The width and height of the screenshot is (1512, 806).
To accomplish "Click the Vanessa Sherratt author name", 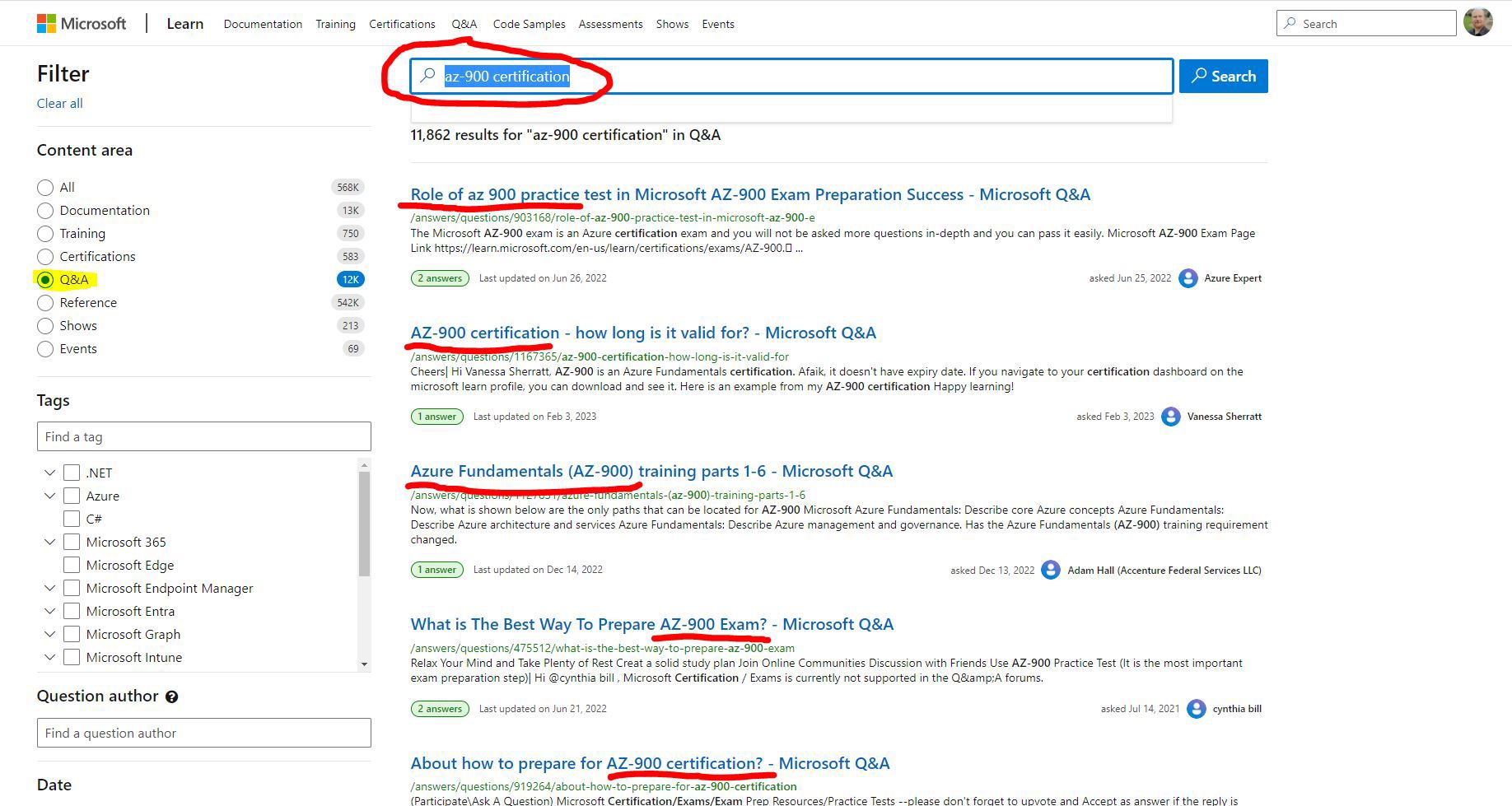I will pos(1225,417).
